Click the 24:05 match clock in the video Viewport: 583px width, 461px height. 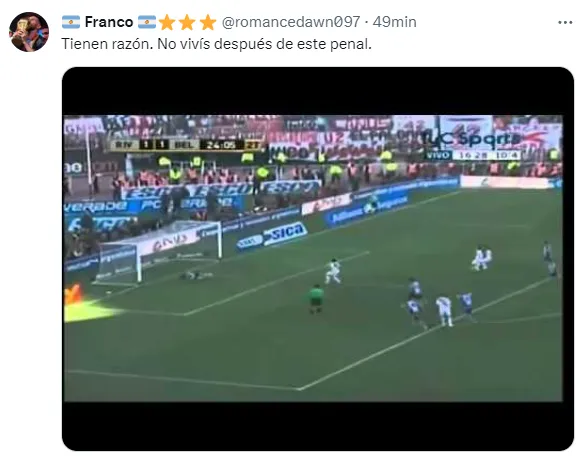(221, 145)
